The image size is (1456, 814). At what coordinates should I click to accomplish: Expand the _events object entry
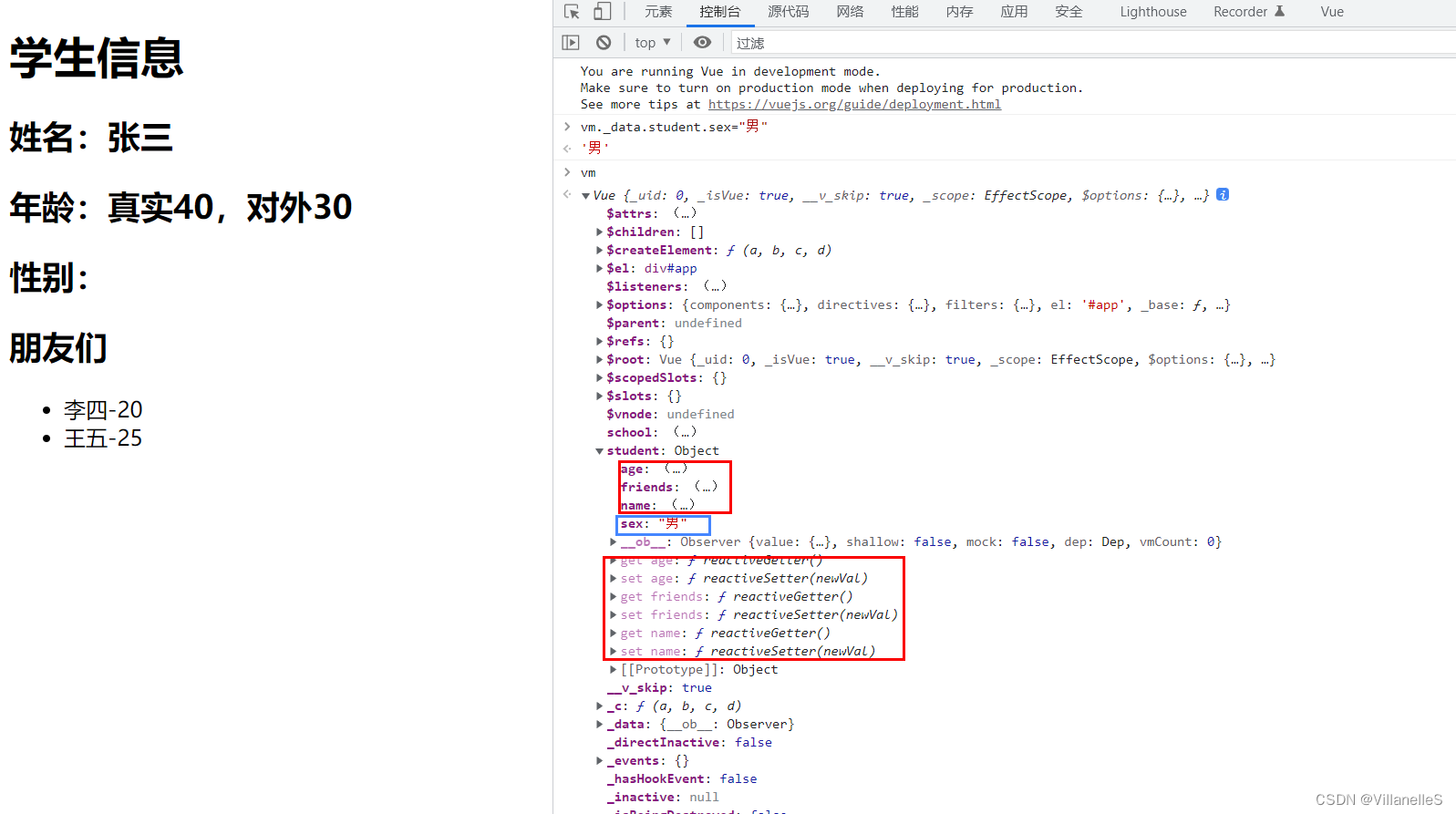[x=599, y=760]
